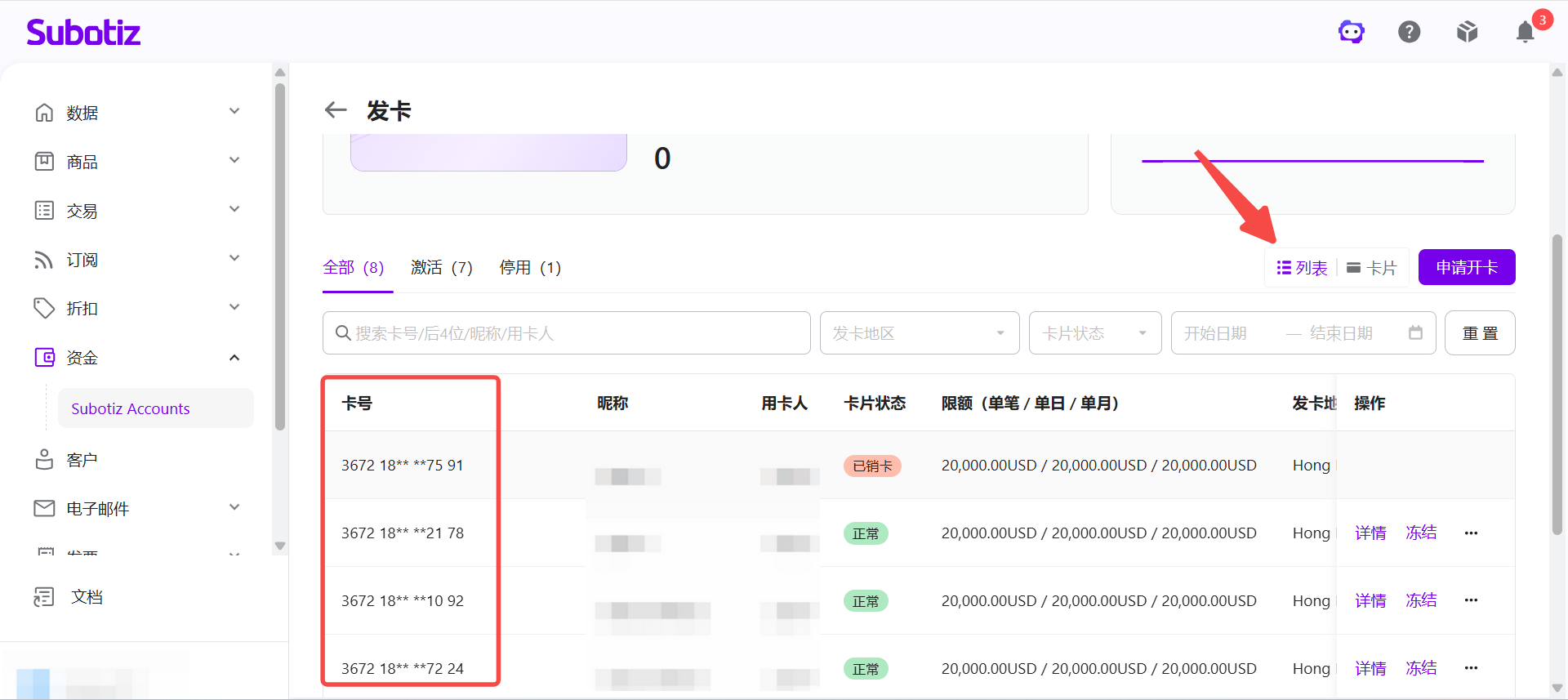The image size is (1568, 700).
Task: Click the main page vertical scrollbar thumb
Action: (x=1557, y=385)
